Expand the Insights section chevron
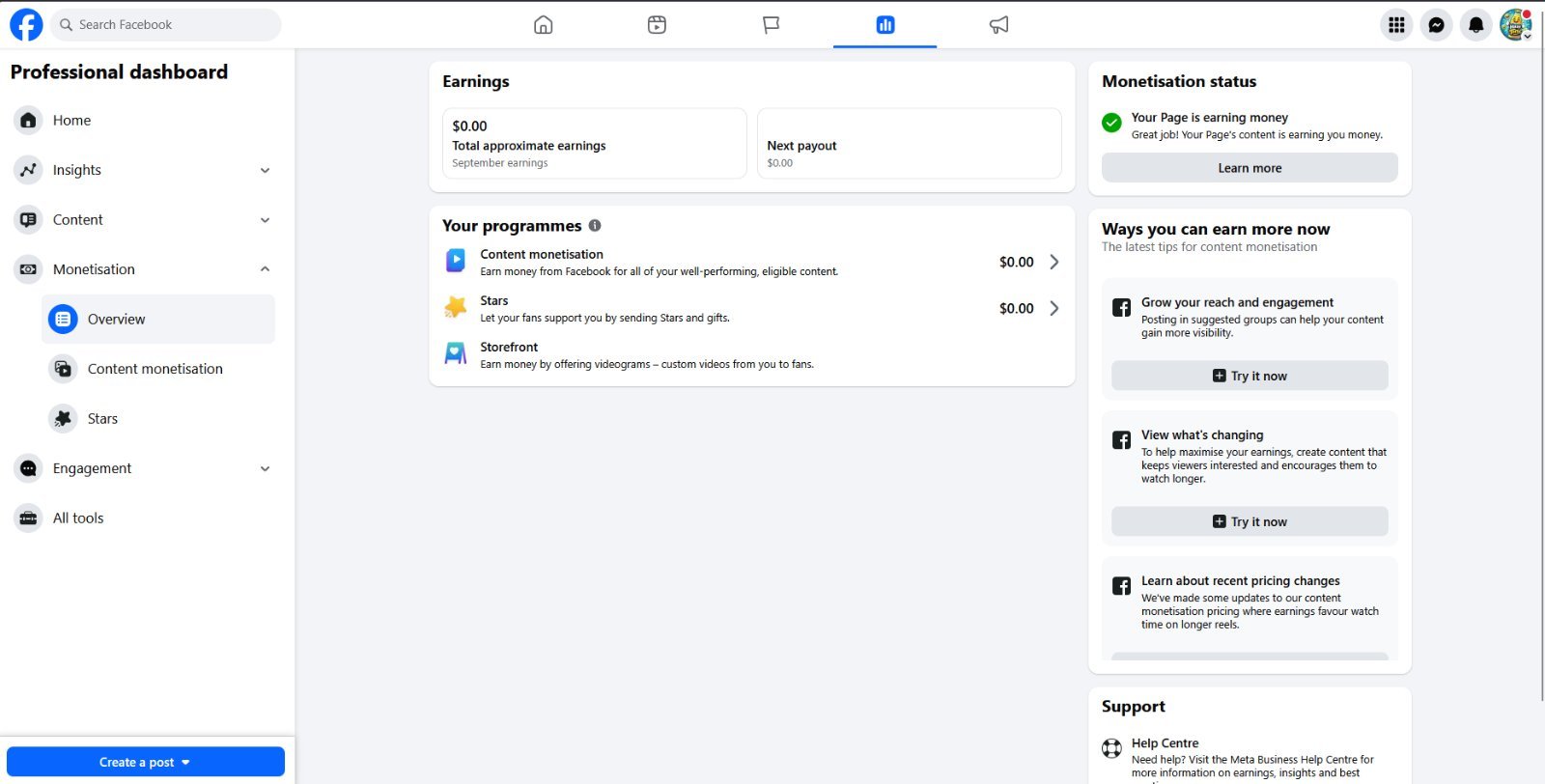The image size is (1545, 784). [x=265, y=170]
